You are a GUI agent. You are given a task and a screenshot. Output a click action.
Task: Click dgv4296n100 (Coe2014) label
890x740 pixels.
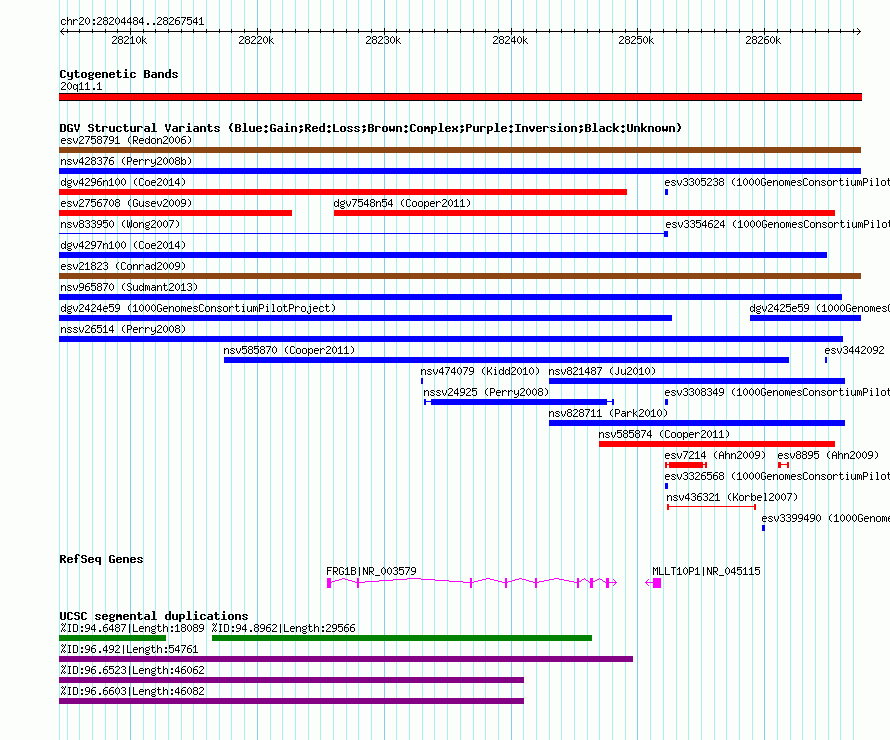[x=123, y=182]
